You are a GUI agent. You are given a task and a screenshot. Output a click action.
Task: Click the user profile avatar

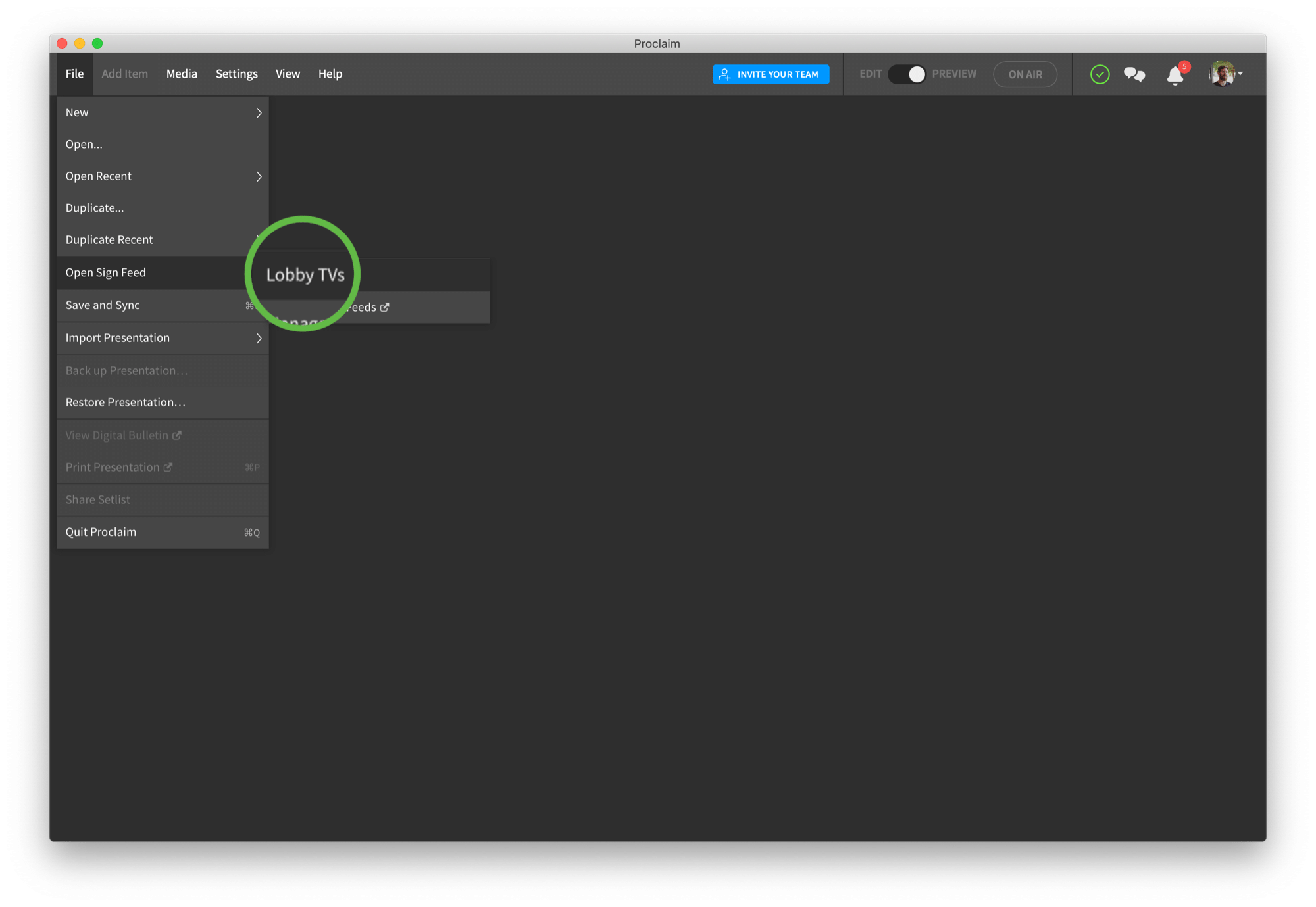[x=1222, y=74]
